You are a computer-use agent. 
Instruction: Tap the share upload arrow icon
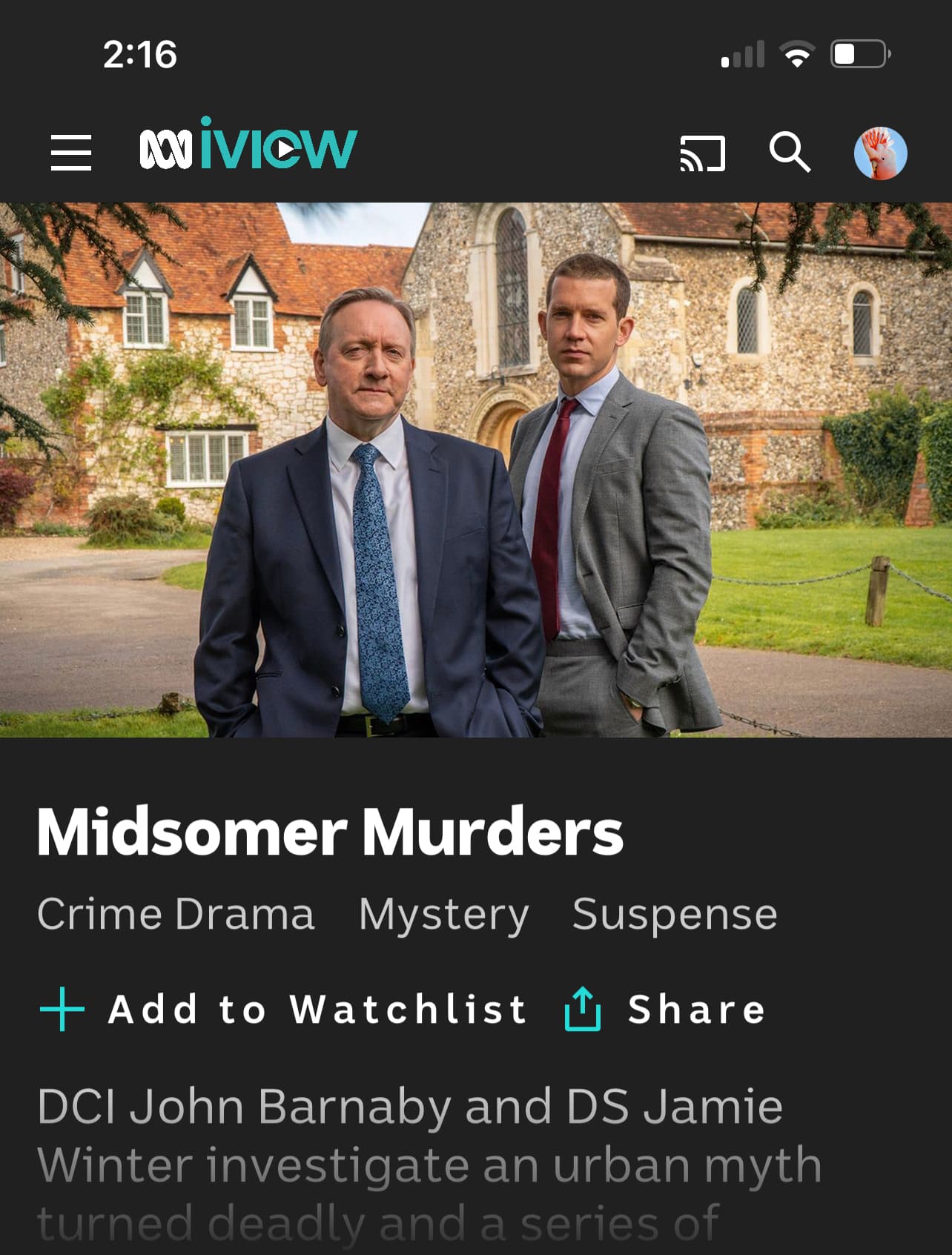(x=583, y=1009)
